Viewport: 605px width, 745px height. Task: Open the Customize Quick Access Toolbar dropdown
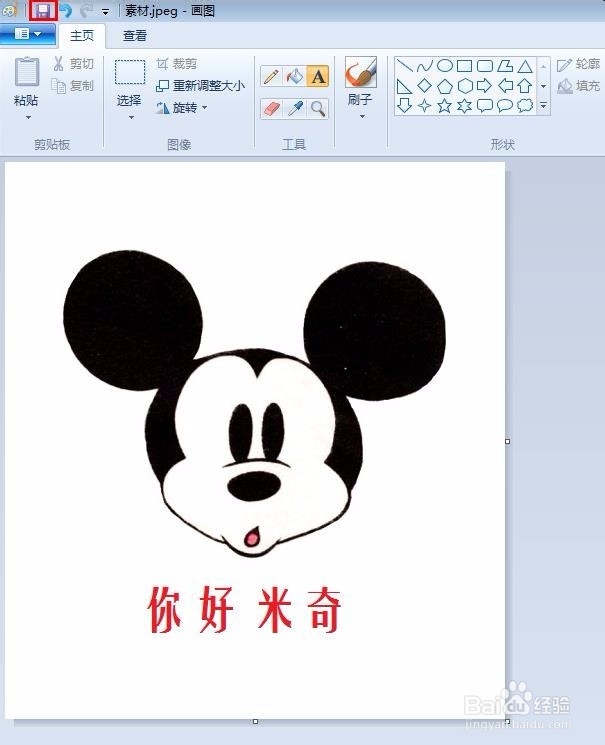click(x=106, y=12)
